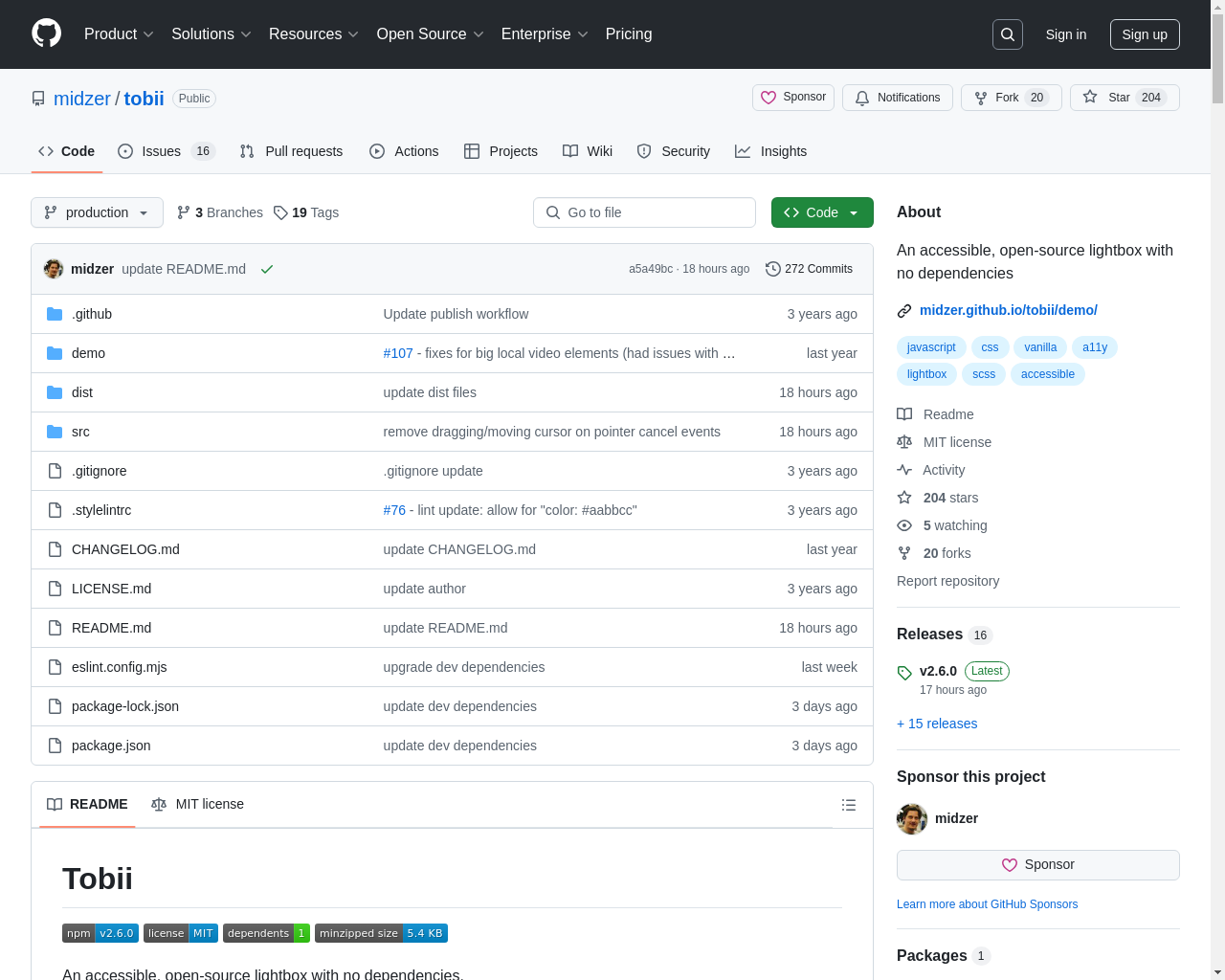Go to the Insights tab
This screenshot has width=1225, height=980.
770,151
